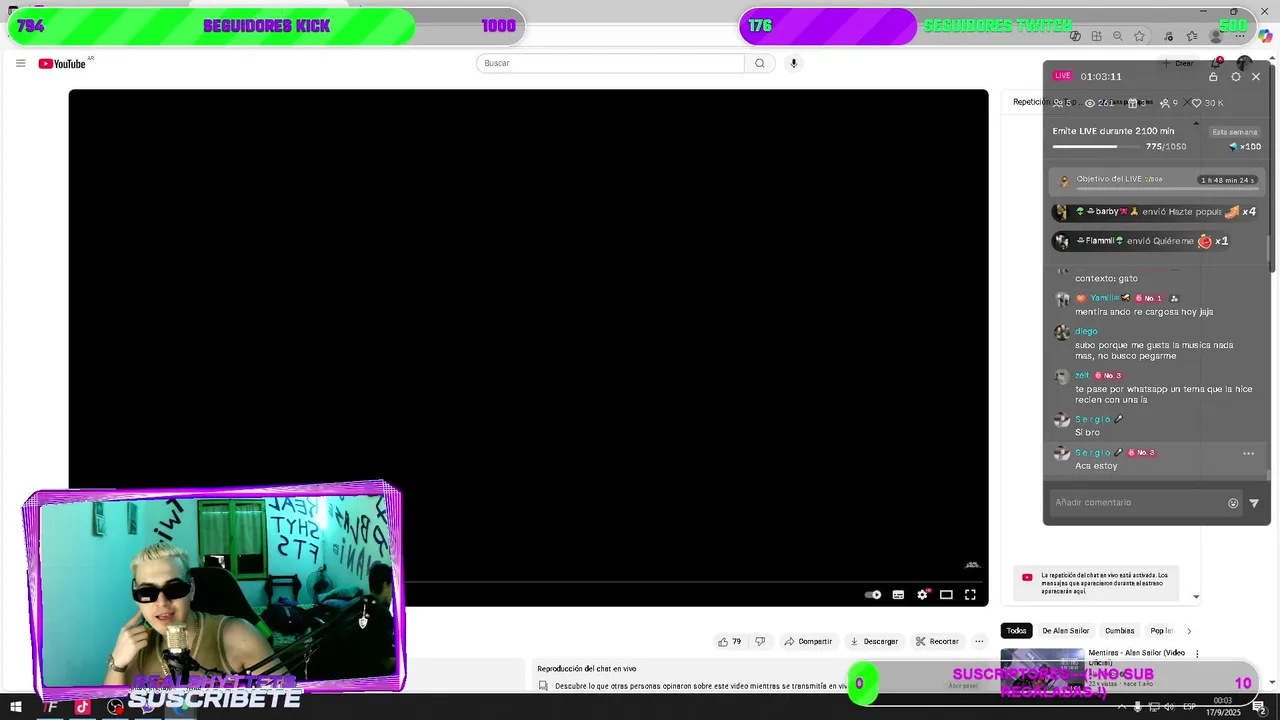The width and height of the screenshot is (1280, 720).
Task: Focus the Buscar search field
Action: tap(611, 63)
